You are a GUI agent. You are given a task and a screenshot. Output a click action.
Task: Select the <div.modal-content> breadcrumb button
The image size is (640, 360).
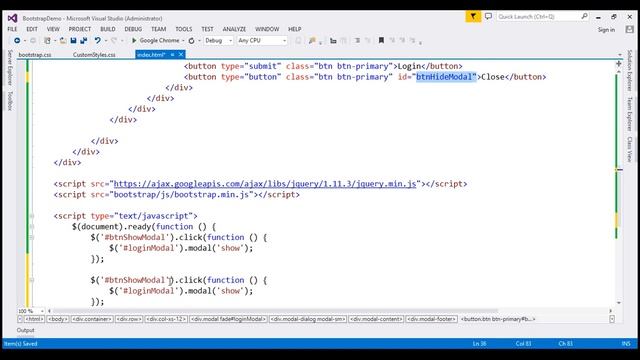(x=376, y=319)
